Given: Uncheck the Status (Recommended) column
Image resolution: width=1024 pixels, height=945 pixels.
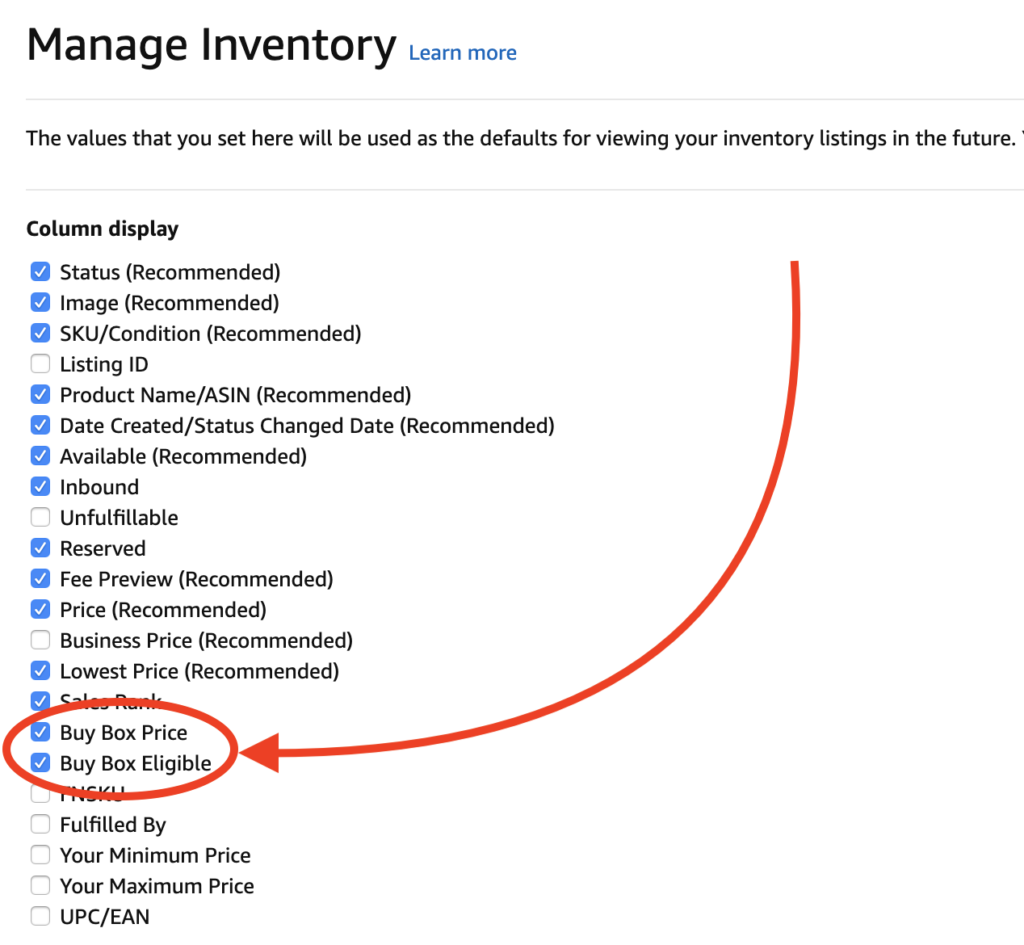Looking at the screenshot, I should click(40, 271).
